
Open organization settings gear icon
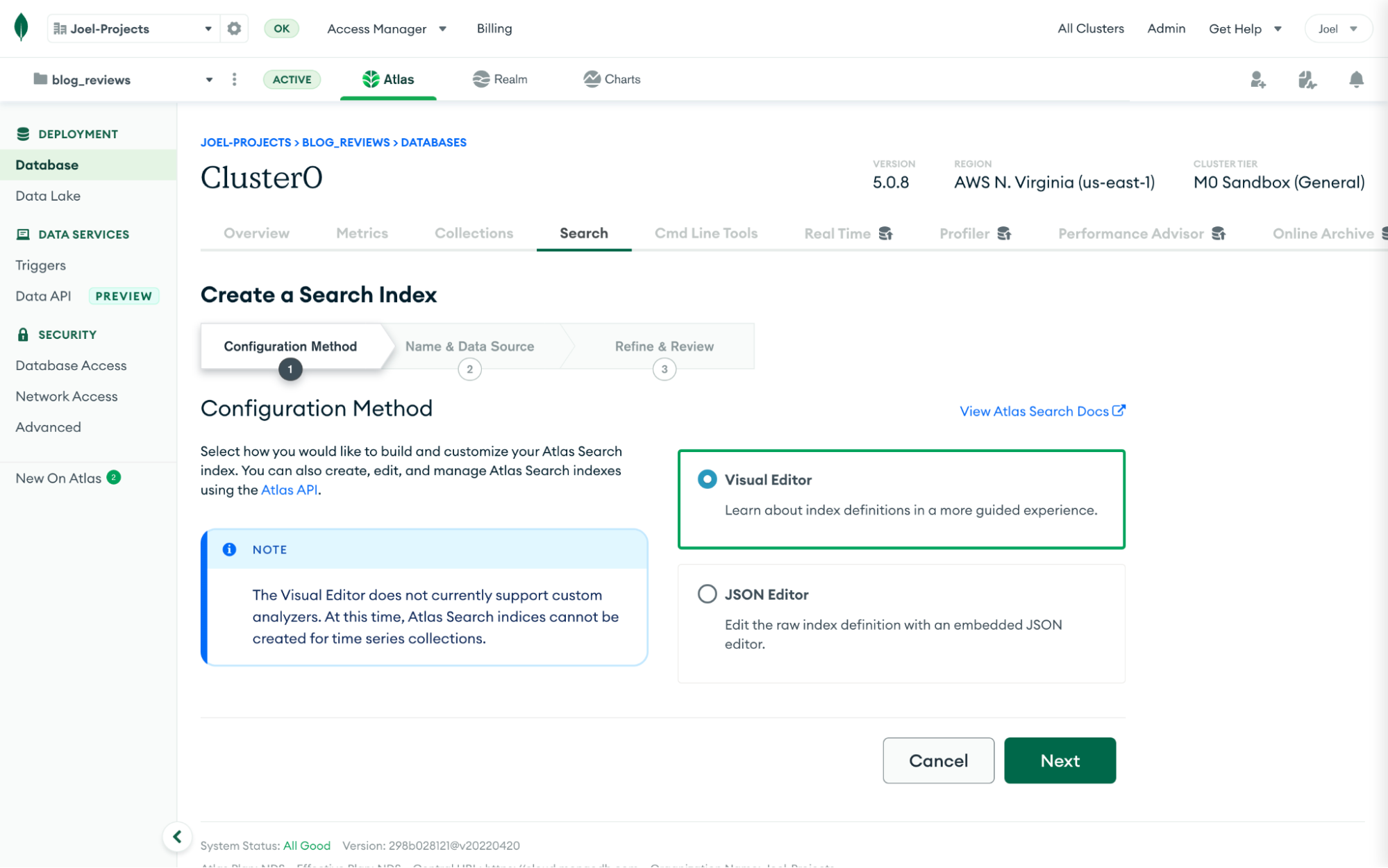(234, 28)
